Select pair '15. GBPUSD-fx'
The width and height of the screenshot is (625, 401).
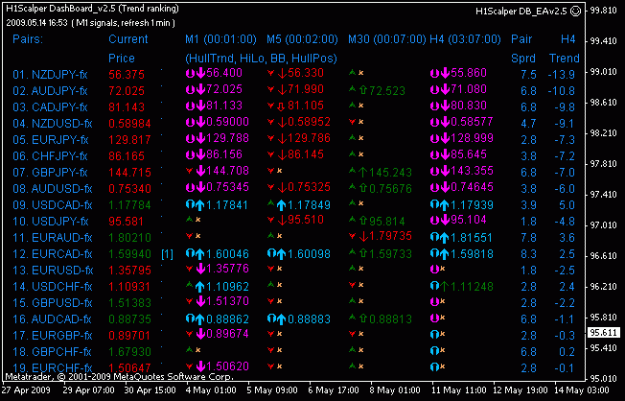pos(52,303)
